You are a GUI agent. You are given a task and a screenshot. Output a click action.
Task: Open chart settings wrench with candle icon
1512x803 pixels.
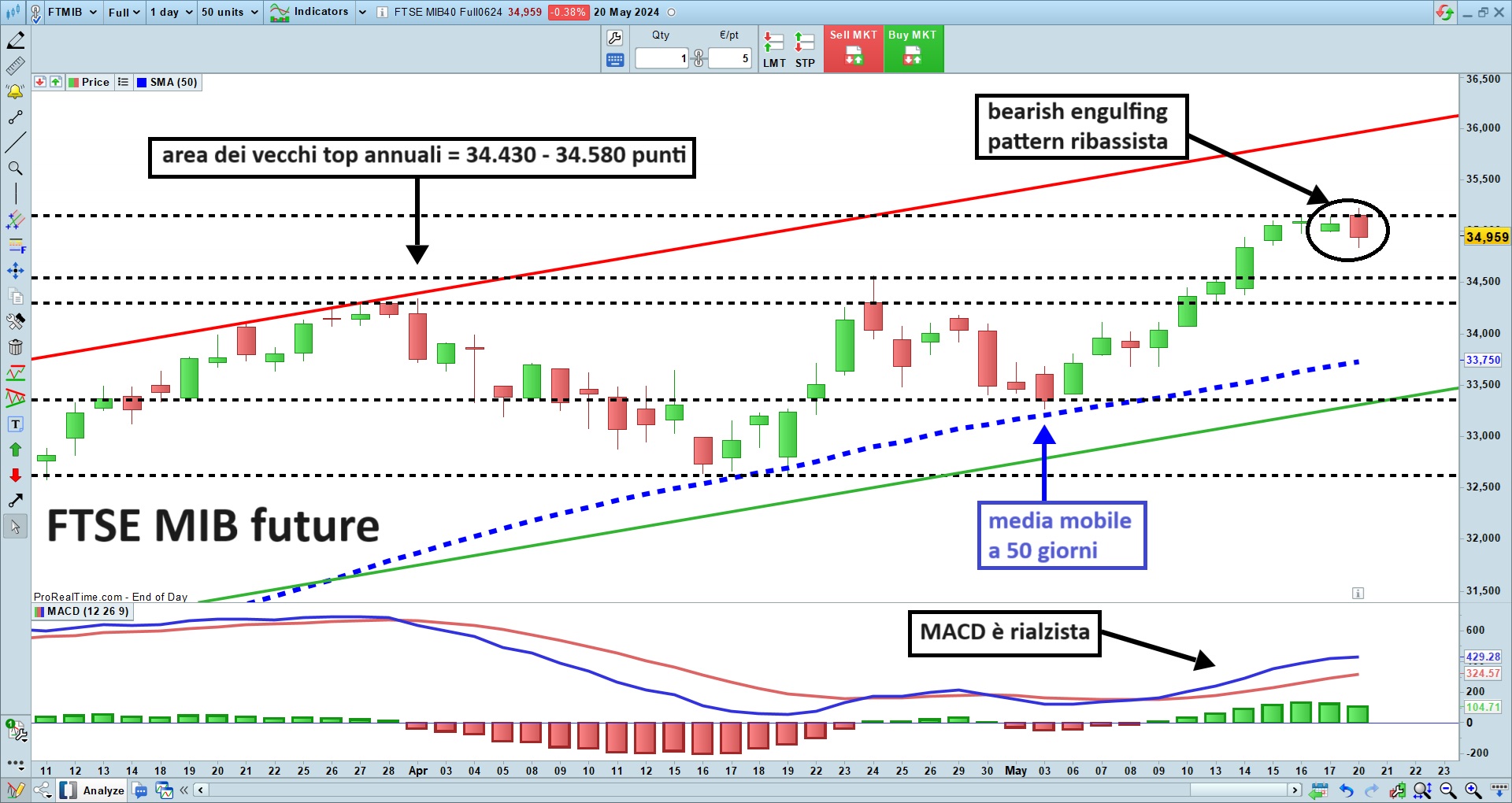(x=1397, y=790)
